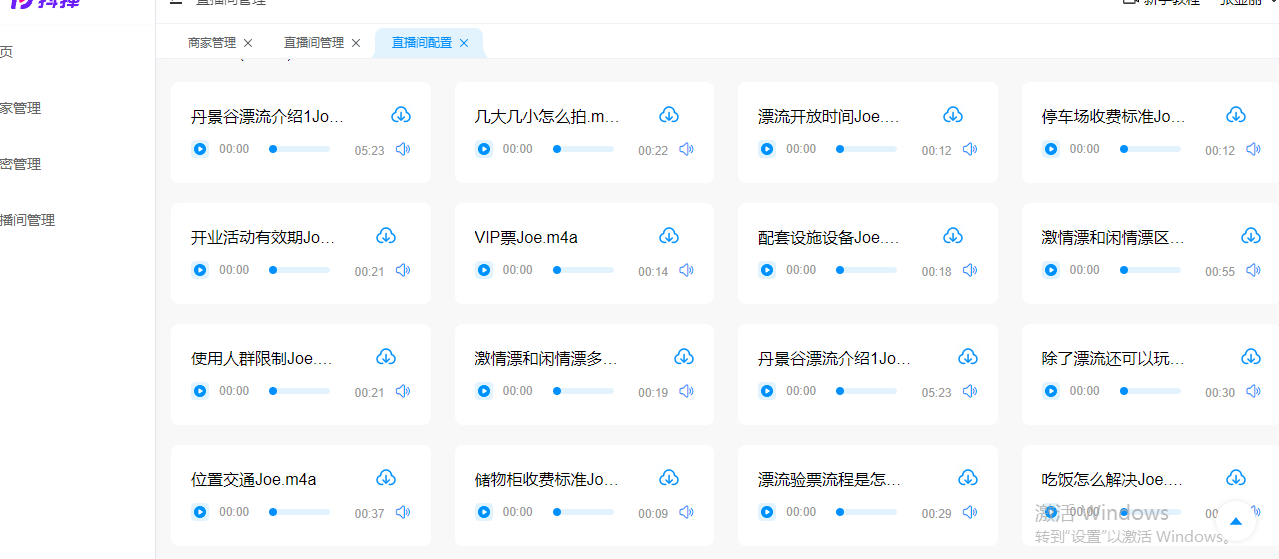Mute the 几大几小怎么拍 audio volume
1279x559 pixels.
tap(686, 149)
